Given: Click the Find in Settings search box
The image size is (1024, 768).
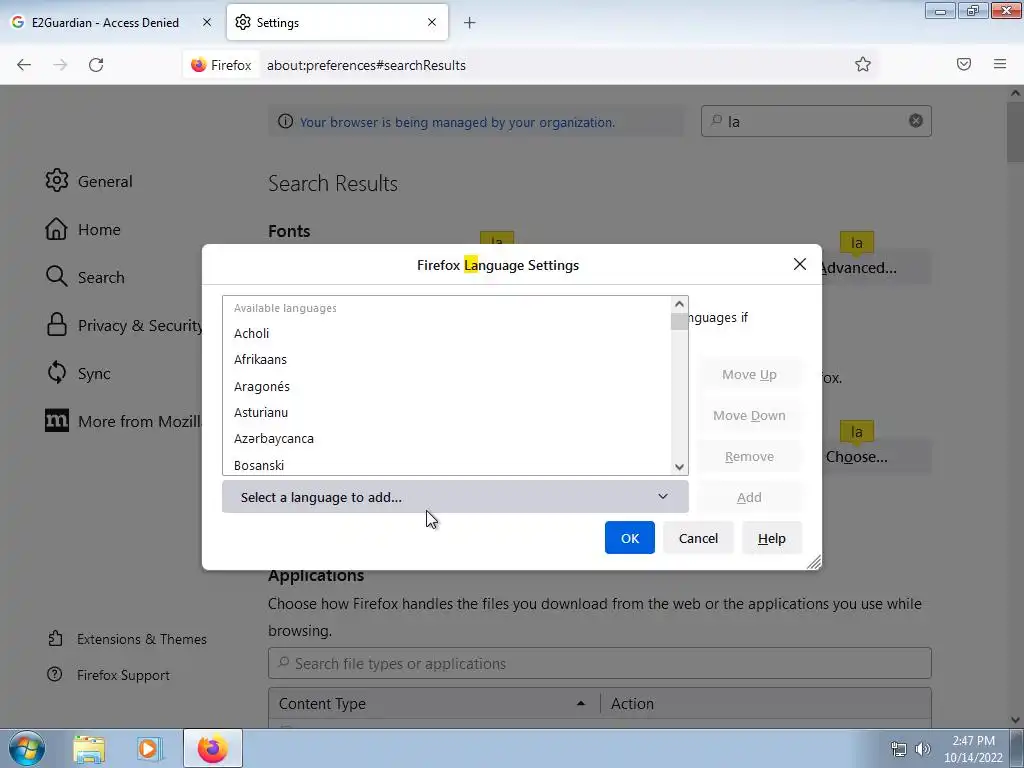Looking at the screenshot, I should [816, 121].
